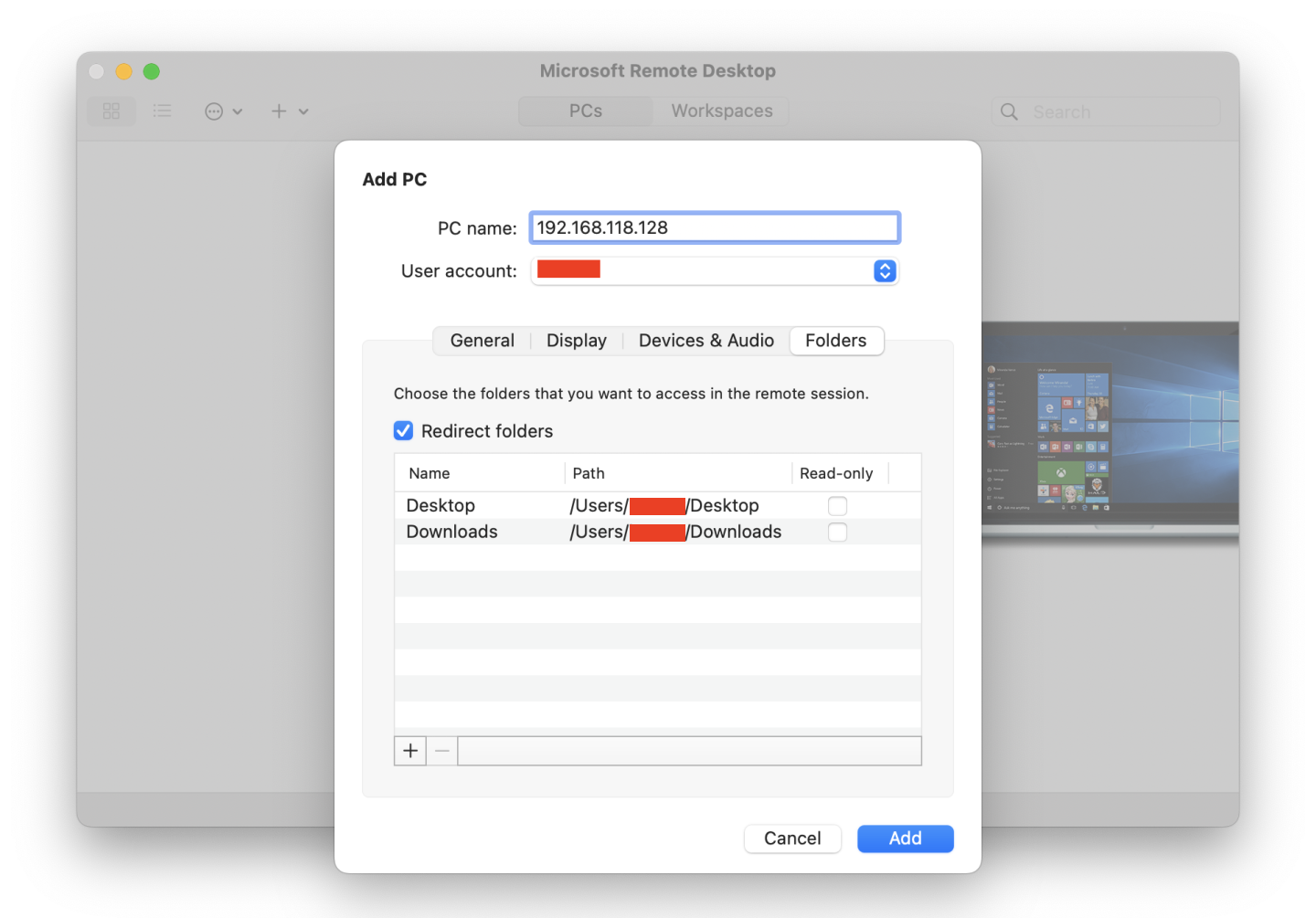
Task: Select the Downloads folder row name
Action: click(x=452, y=532)
